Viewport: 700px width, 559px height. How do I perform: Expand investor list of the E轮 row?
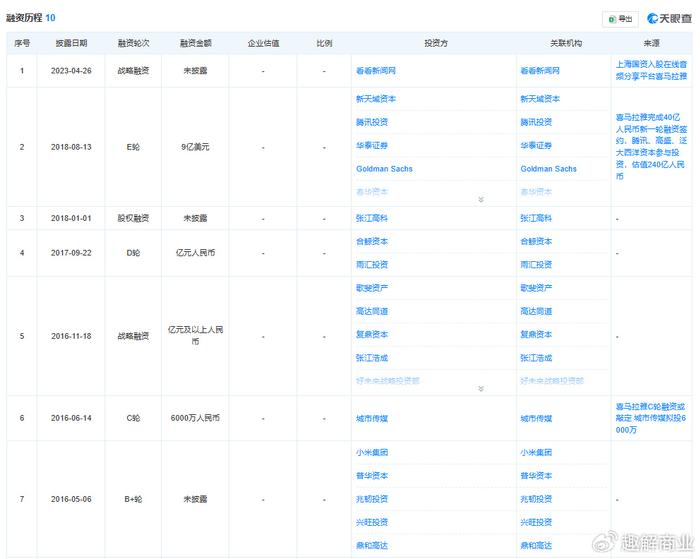[481, 199]
